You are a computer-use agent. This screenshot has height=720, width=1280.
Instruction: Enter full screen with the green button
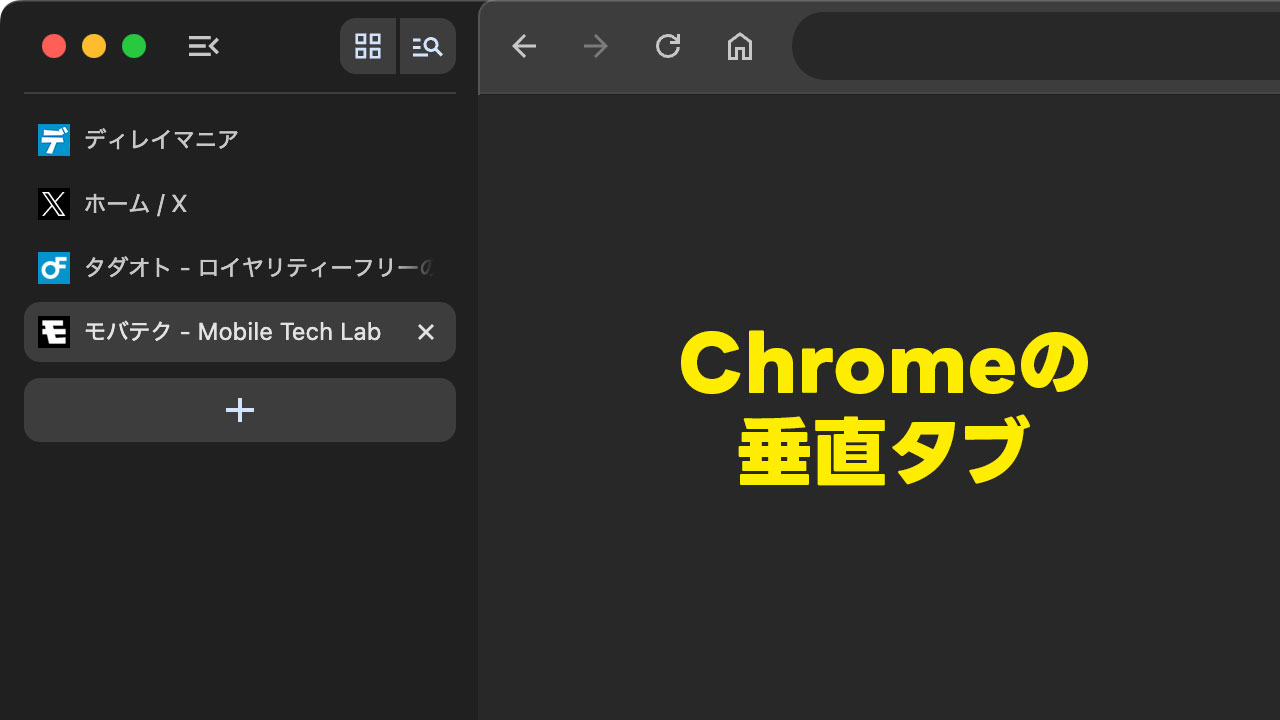click(134, 46)
